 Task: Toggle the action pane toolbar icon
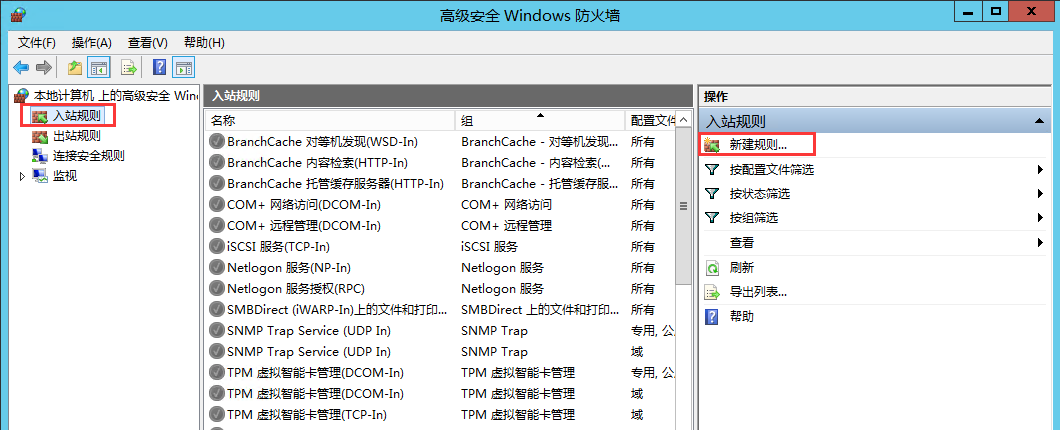184,68
